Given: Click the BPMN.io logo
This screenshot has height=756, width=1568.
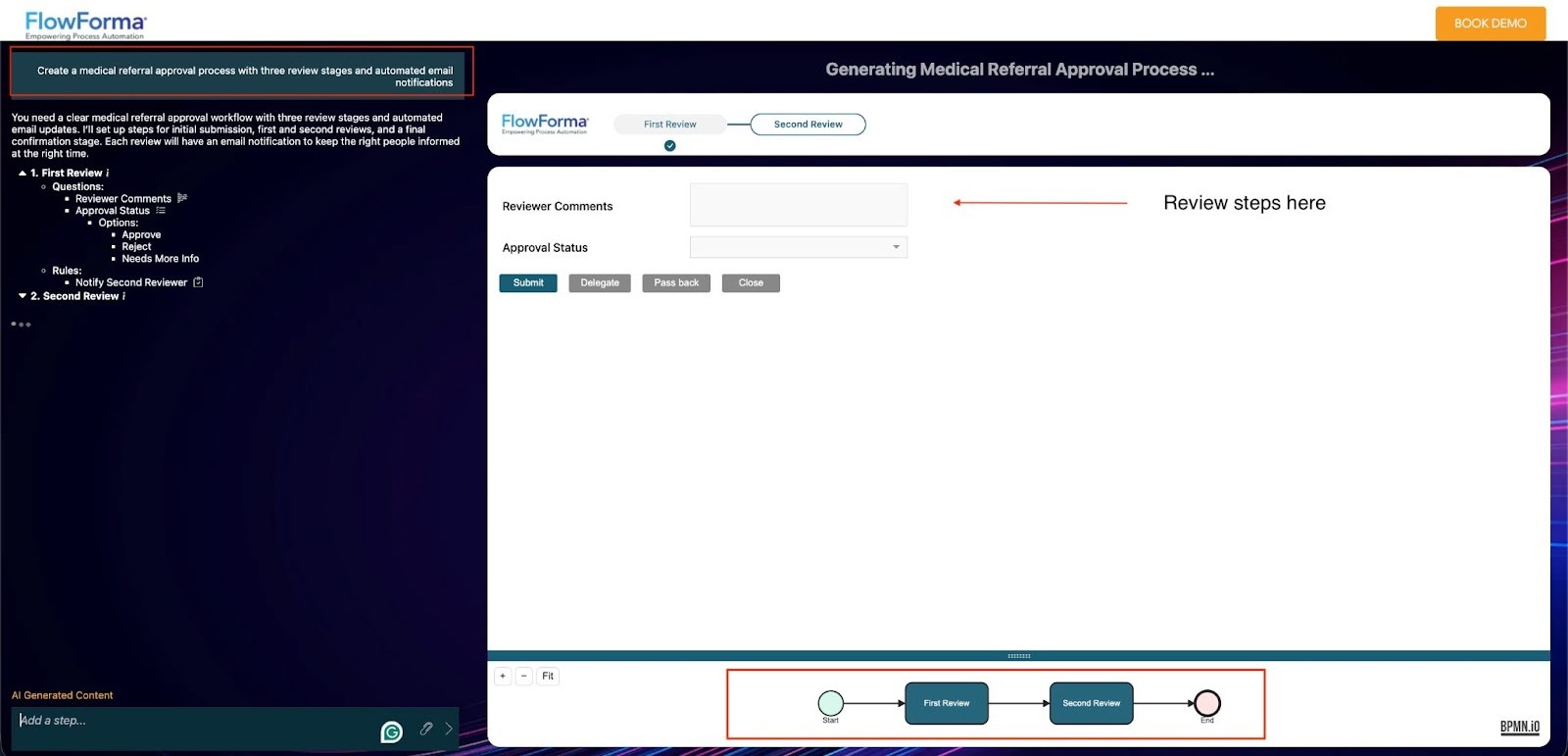Looking at the screenshot, I should [1520, 727].
